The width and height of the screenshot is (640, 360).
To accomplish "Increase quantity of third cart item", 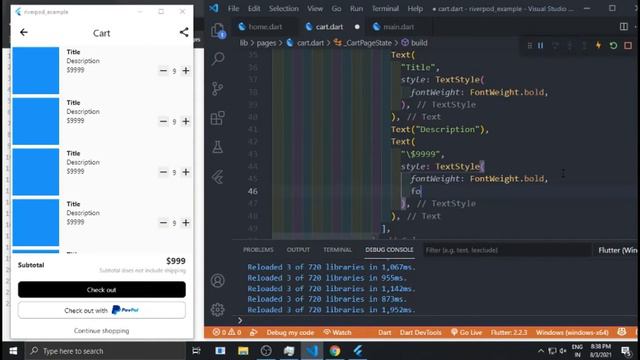I will (x=186, y=172).
